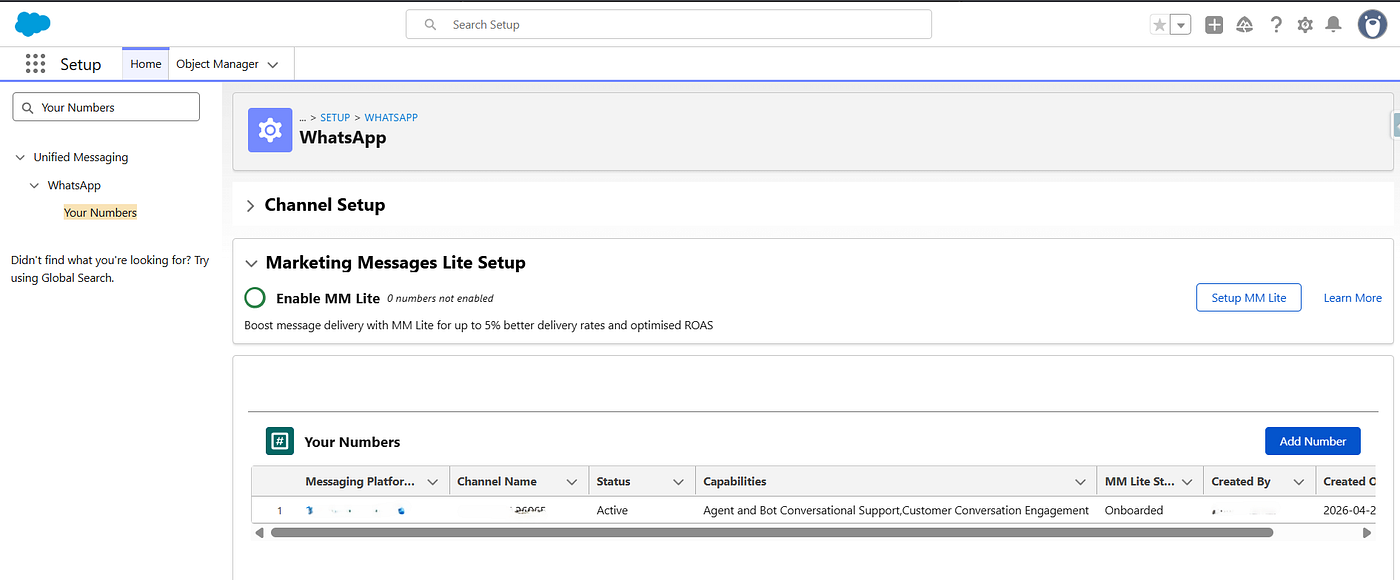Click the table's horizontal scrollbar thumb

[771, 532]
